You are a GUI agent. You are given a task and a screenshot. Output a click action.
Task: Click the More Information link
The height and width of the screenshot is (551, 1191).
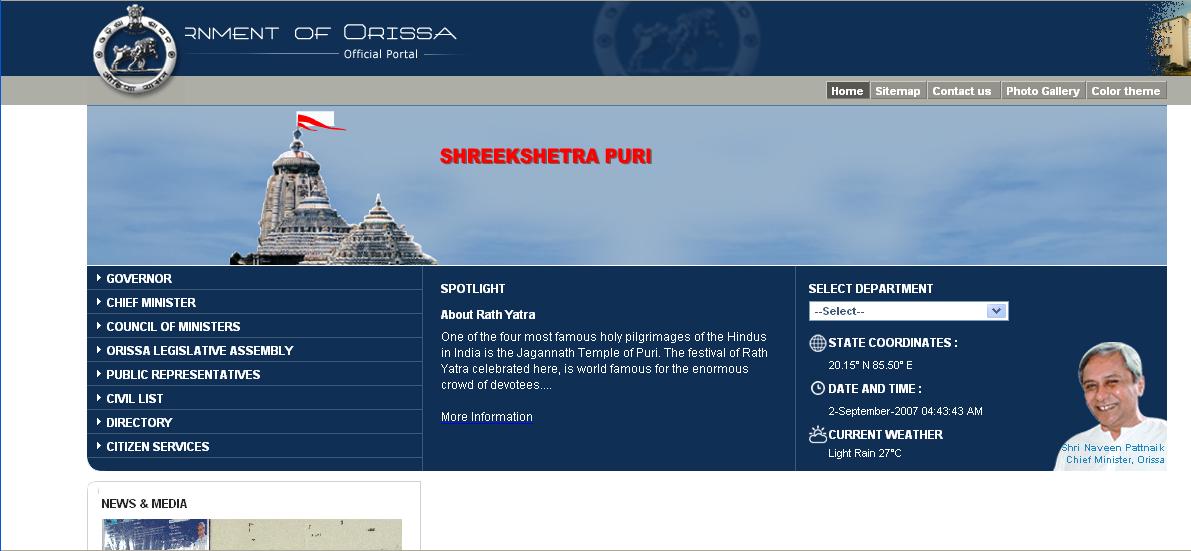487,416
